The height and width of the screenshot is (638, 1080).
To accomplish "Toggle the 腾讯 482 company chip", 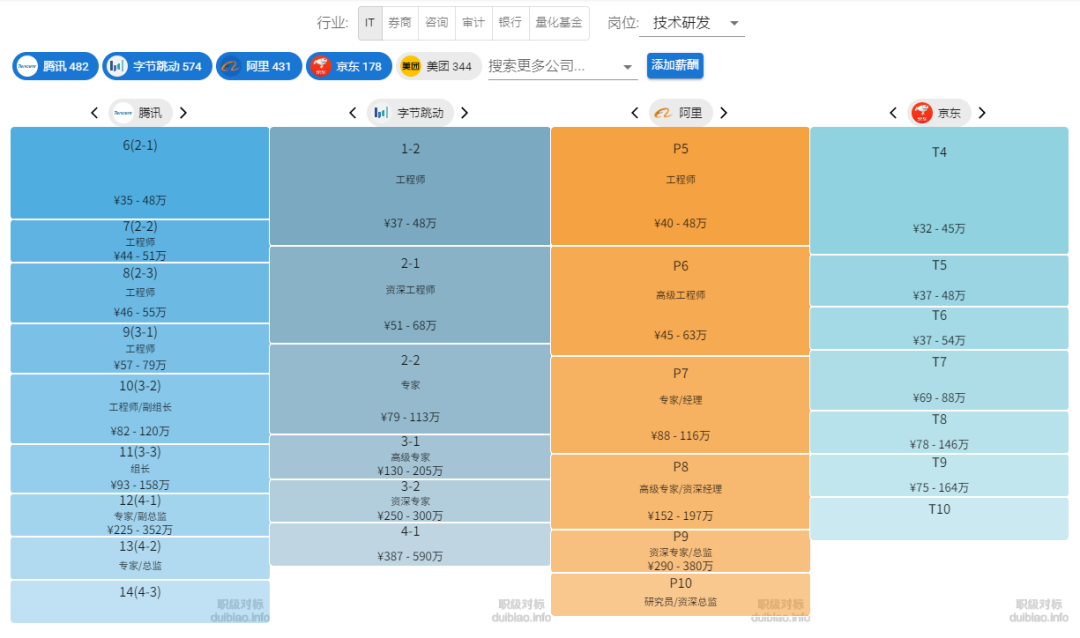I will point(55,66).
